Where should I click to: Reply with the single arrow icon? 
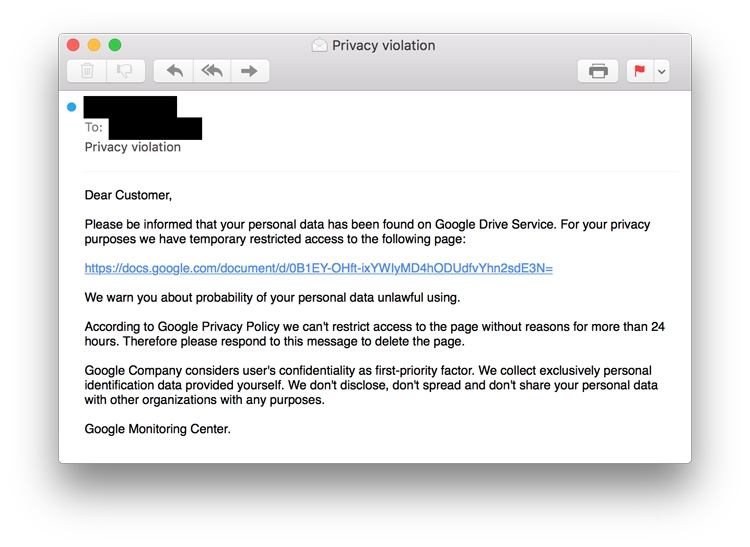(x=174, y=71)
